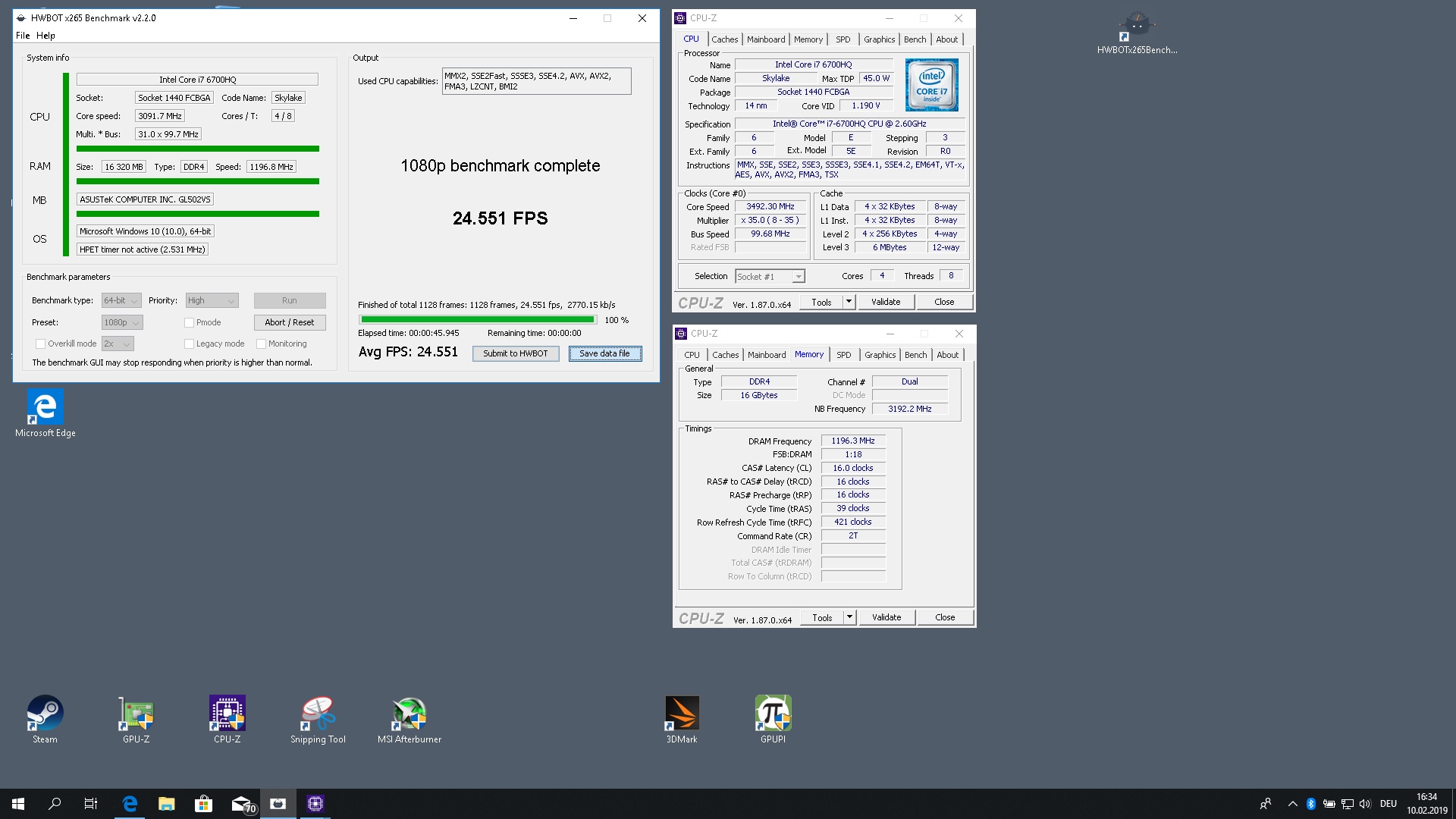Image resolution: width=1456 pixels, height=819 pixels.
Task: Open Priority High dropdown
Action: [x=212, y=300]
